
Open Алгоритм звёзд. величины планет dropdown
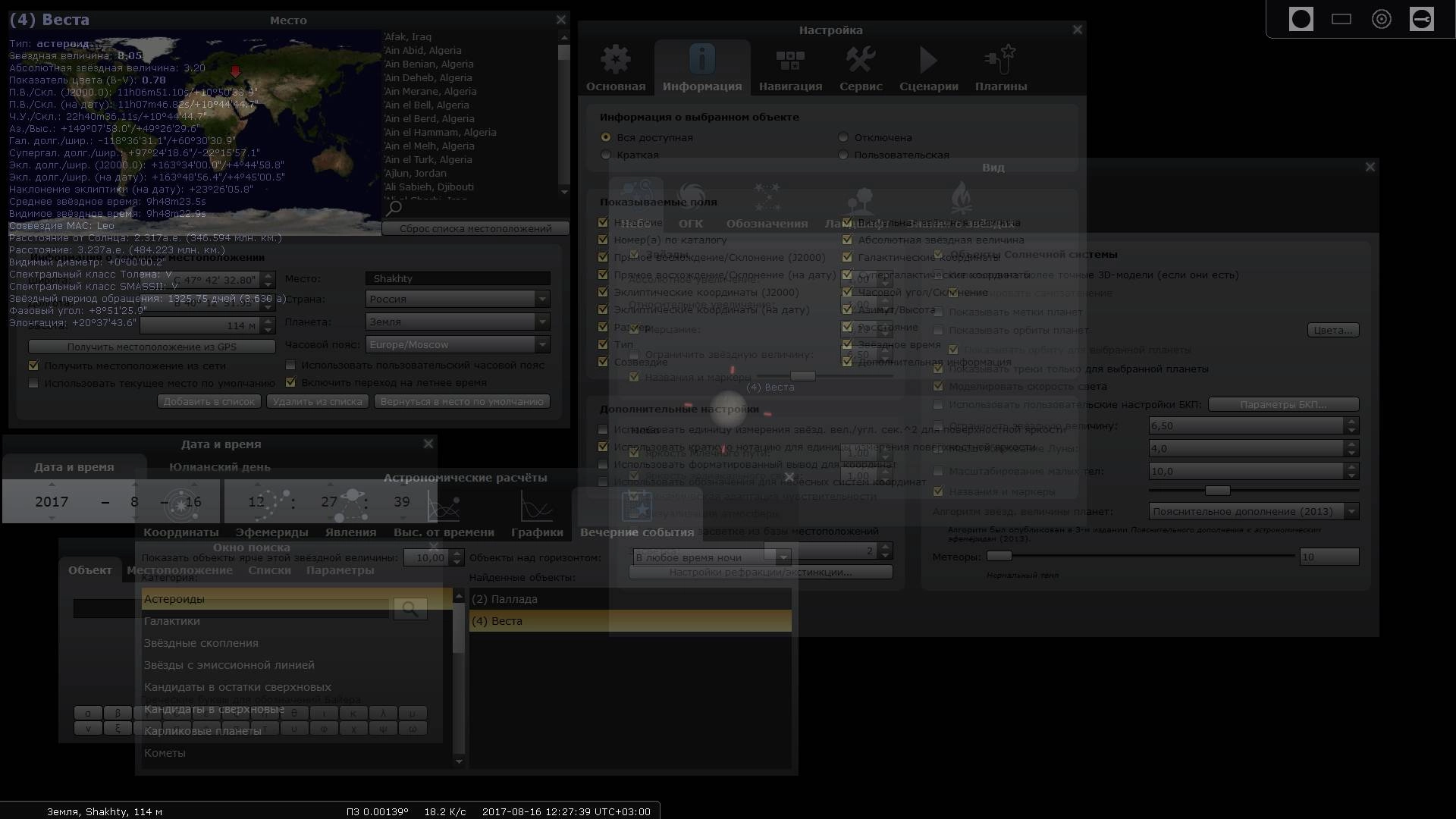[x=1254, y=511]
